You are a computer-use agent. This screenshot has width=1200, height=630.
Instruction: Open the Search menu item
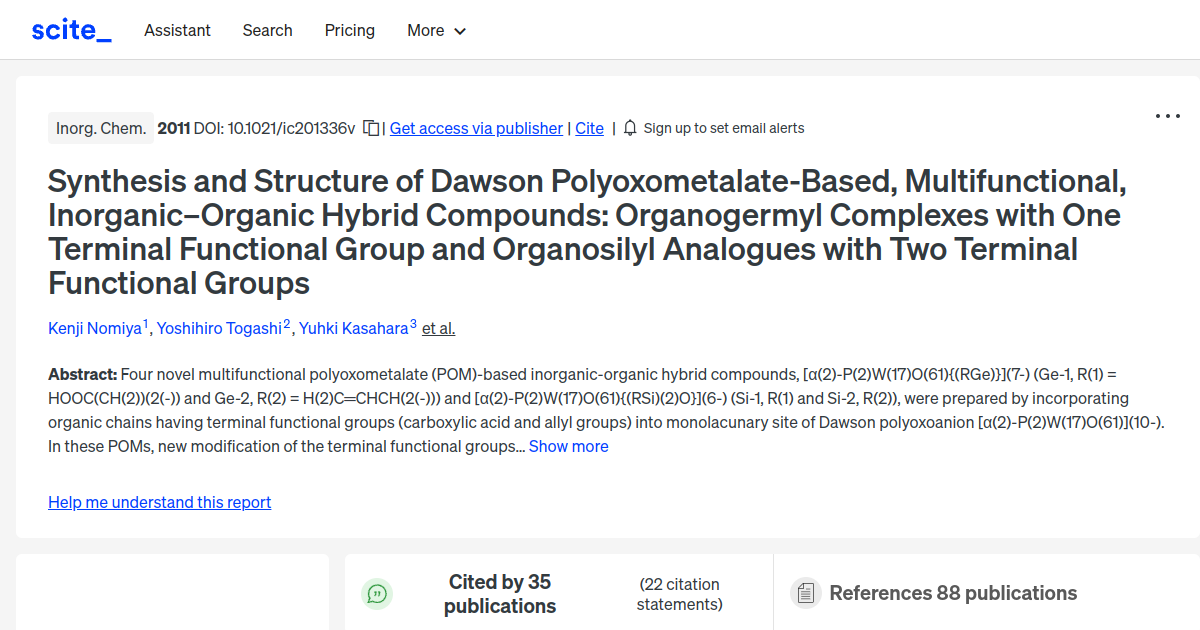pyautogui.click(x=267, y=30)
